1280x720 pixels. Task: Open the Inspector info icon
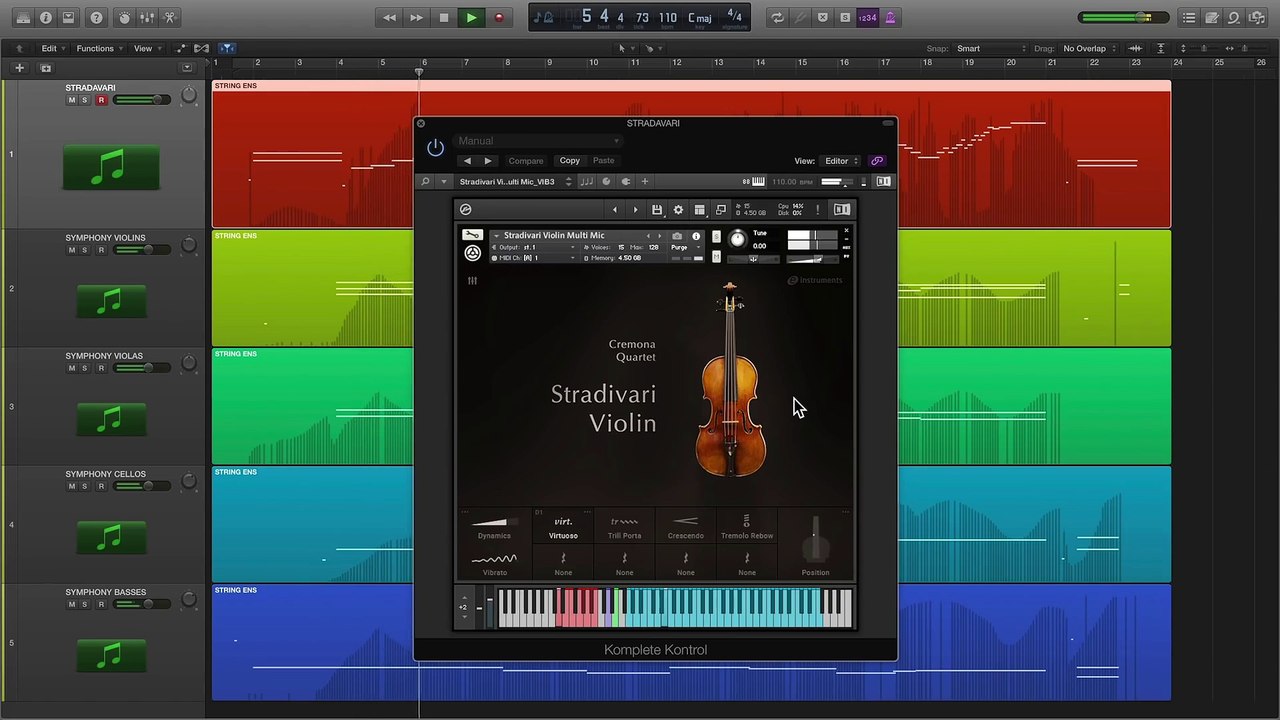(45, 17)
